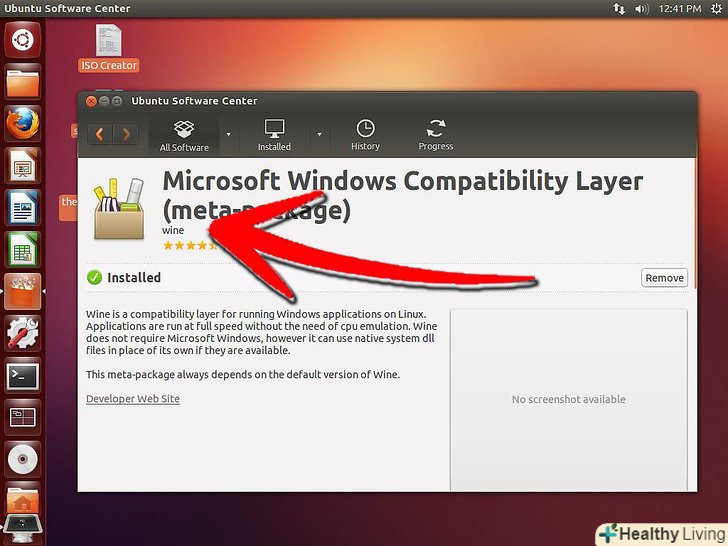This screenshot has height=546, width=728.
Task: Expand the Installed dropdown arrow
Action: pyautogui.click(x=319, y=134)
